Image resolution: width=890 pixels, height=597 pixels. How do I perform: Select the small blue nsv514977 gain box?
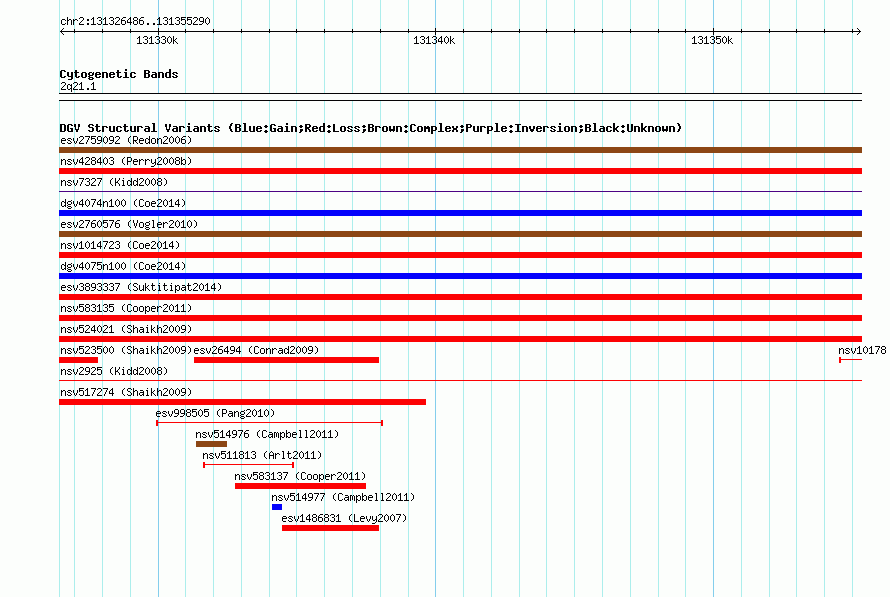(x=277, y=507)
